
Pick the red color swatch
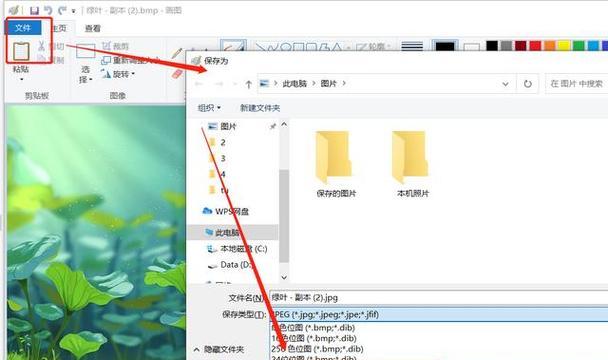tap(535, 46)
